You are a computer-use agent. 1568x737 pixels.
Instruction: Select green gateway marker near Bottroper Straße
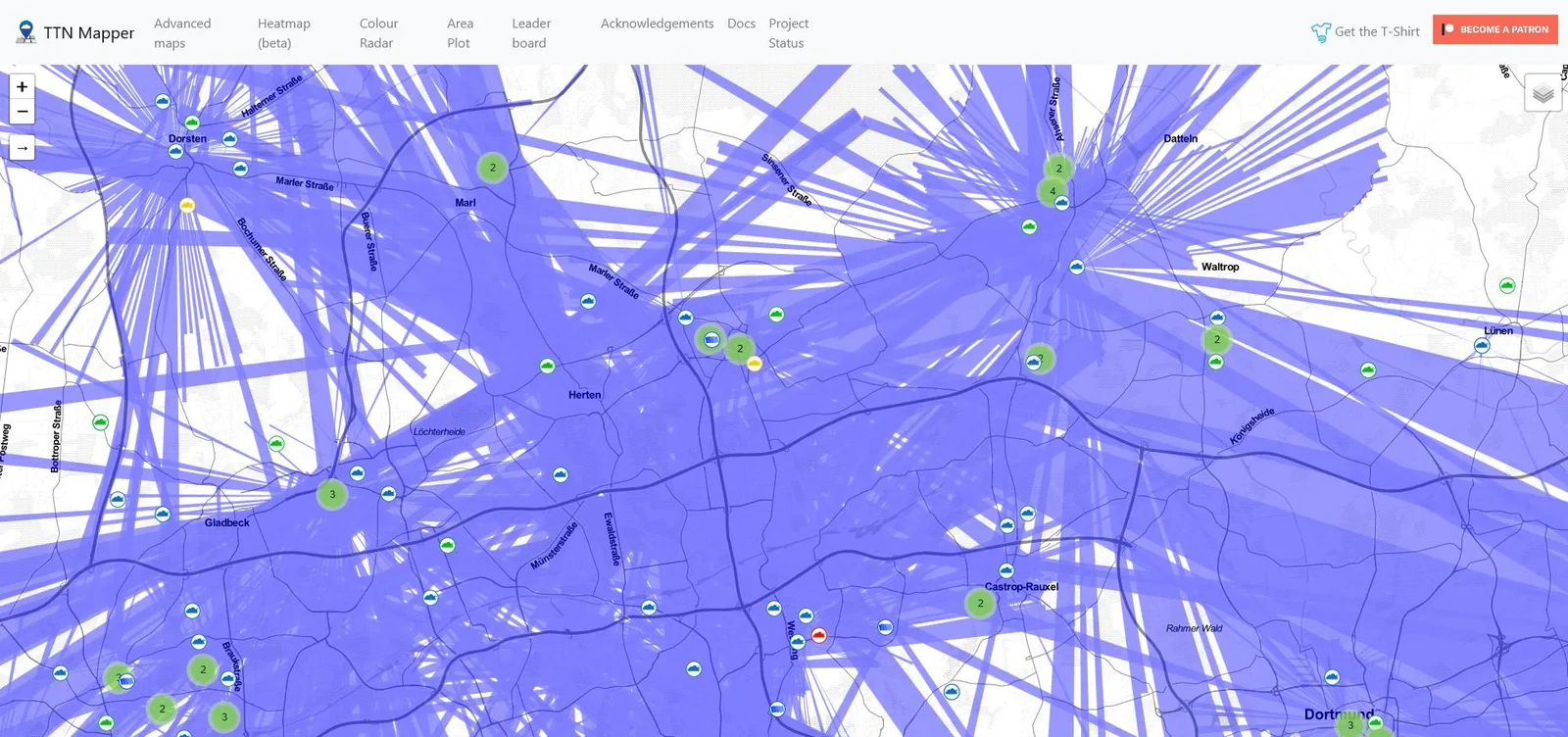tap(100, 422)
